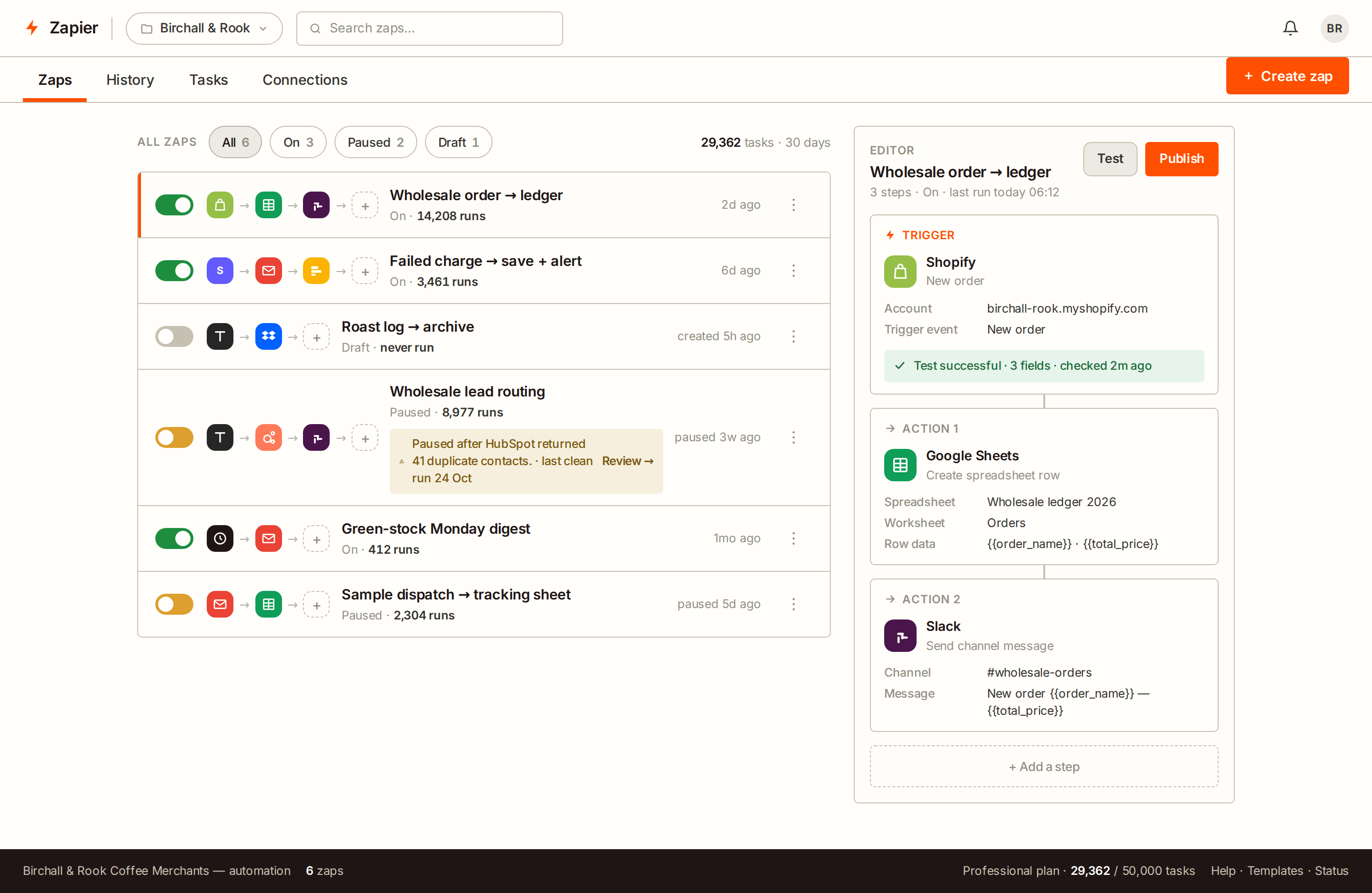Open Birchall & Rook workspace dropdown
The height and width of the screenshot is (893, 1372).
tap(204, 28)
